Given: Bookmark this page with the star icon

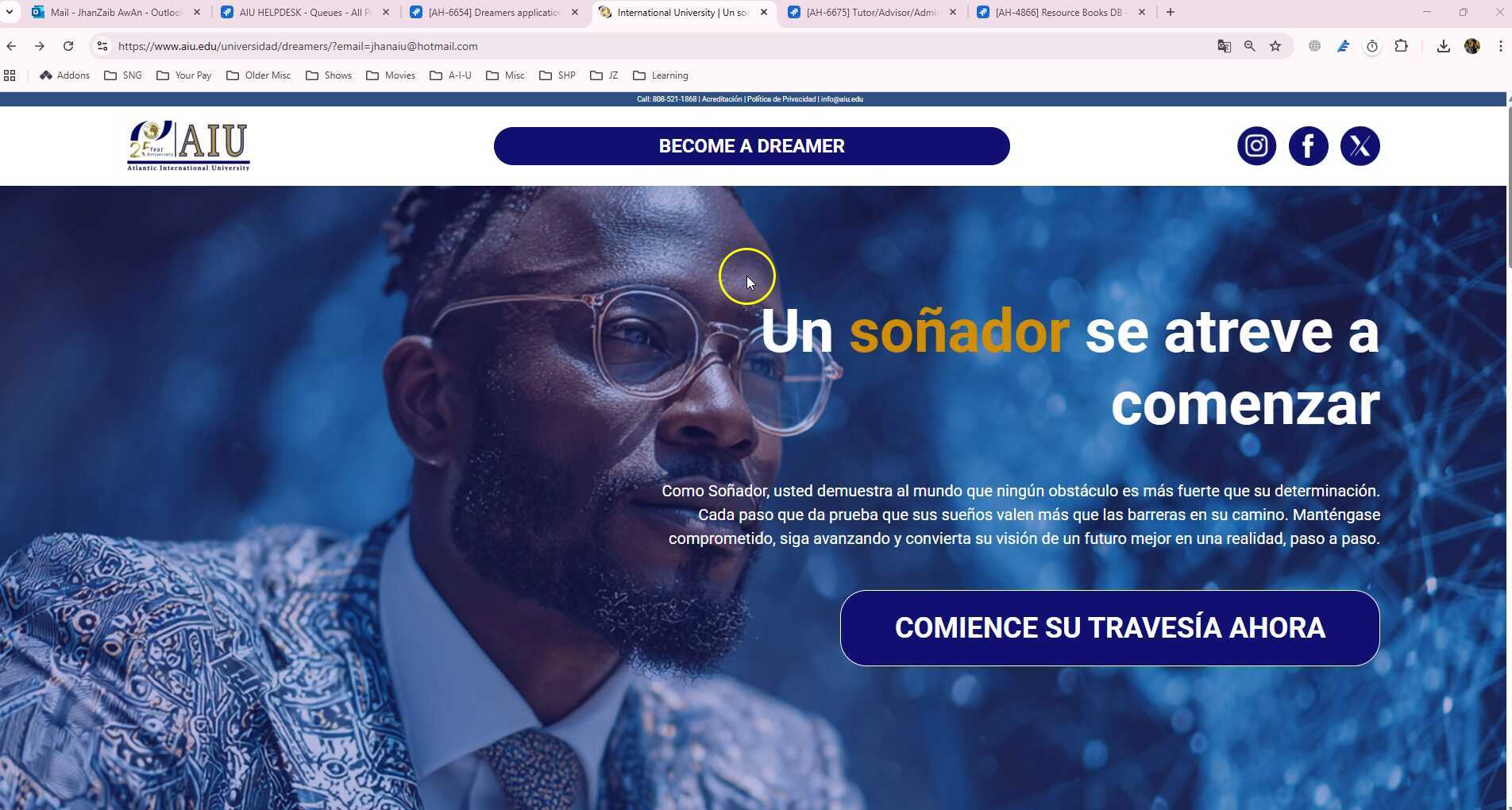Looking at the screenshot, I should (1275, 46).
